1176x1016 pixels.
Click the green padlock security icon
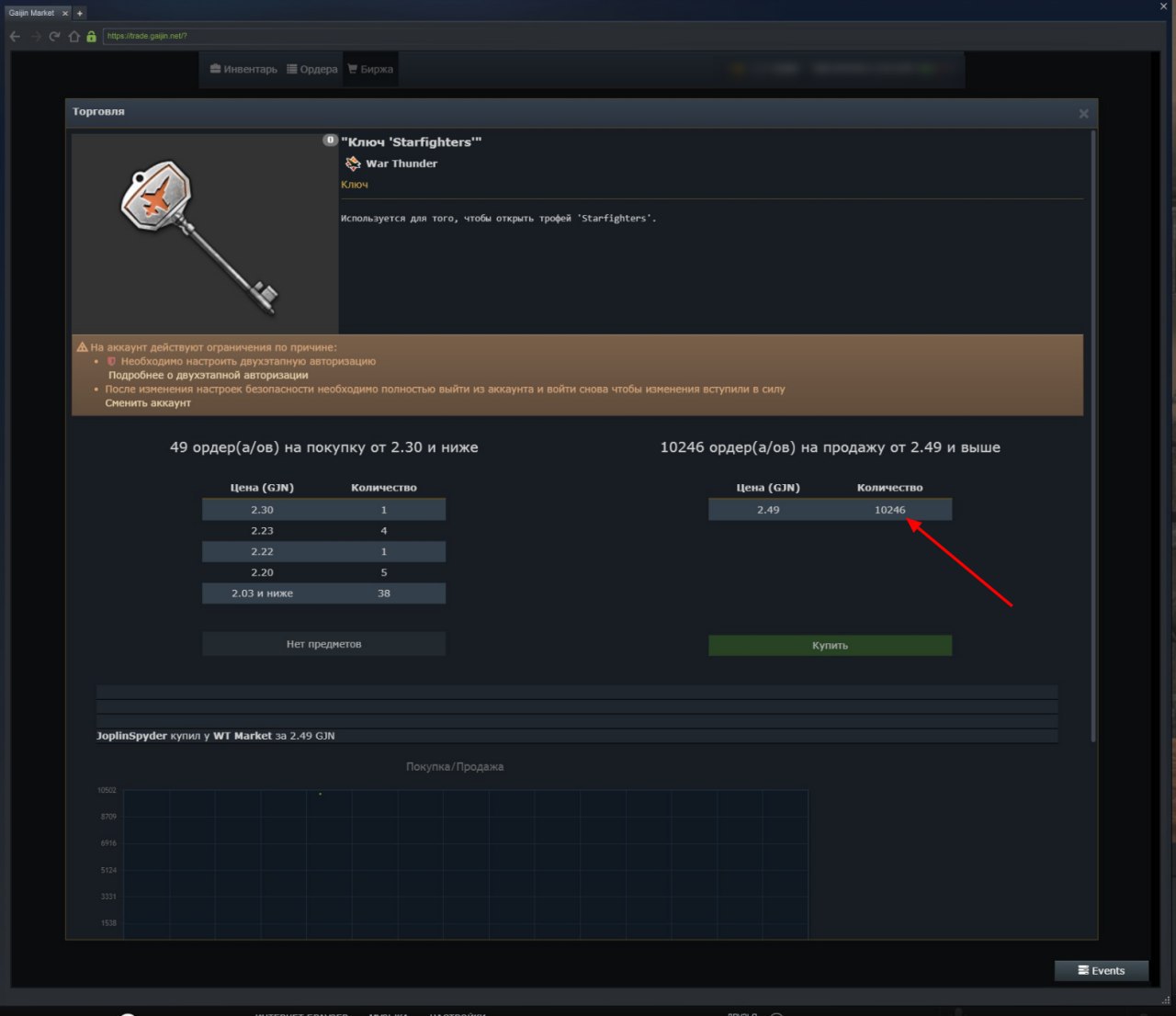[91, 37]
